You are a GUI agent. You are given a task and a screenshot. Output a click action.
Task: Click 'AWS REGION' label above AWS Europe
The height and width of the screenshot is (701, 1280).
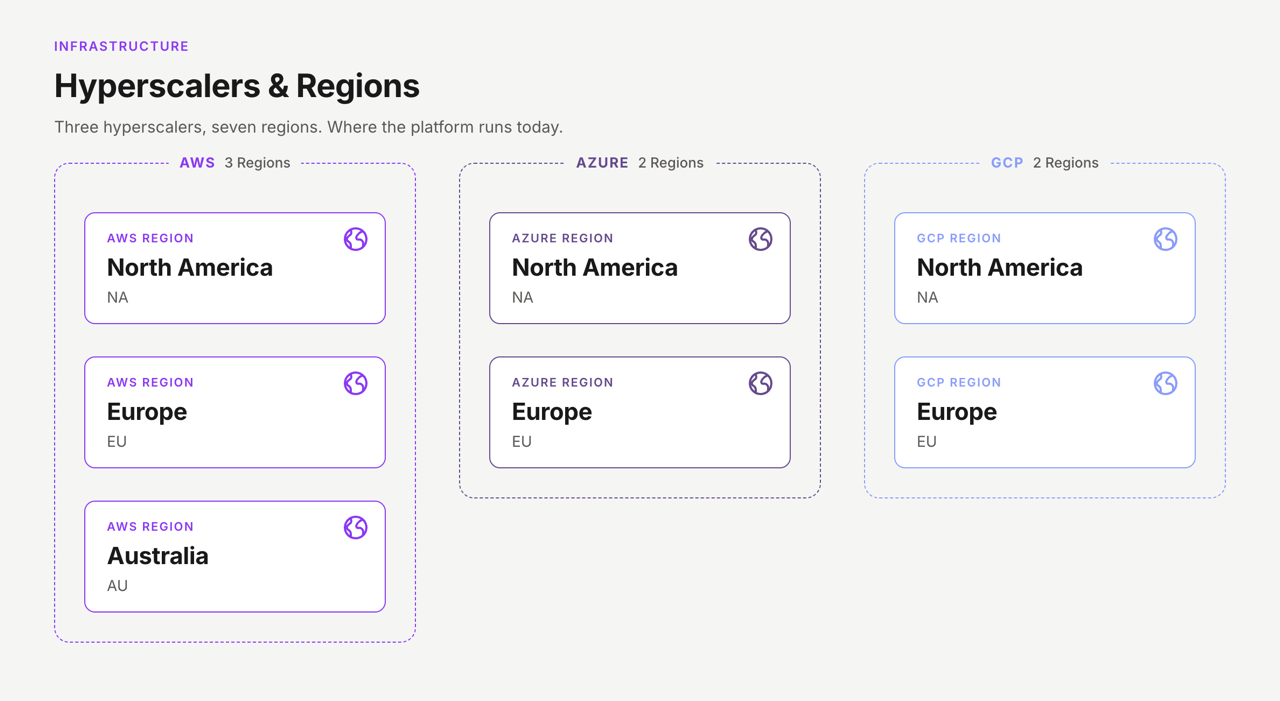[150, 383]
